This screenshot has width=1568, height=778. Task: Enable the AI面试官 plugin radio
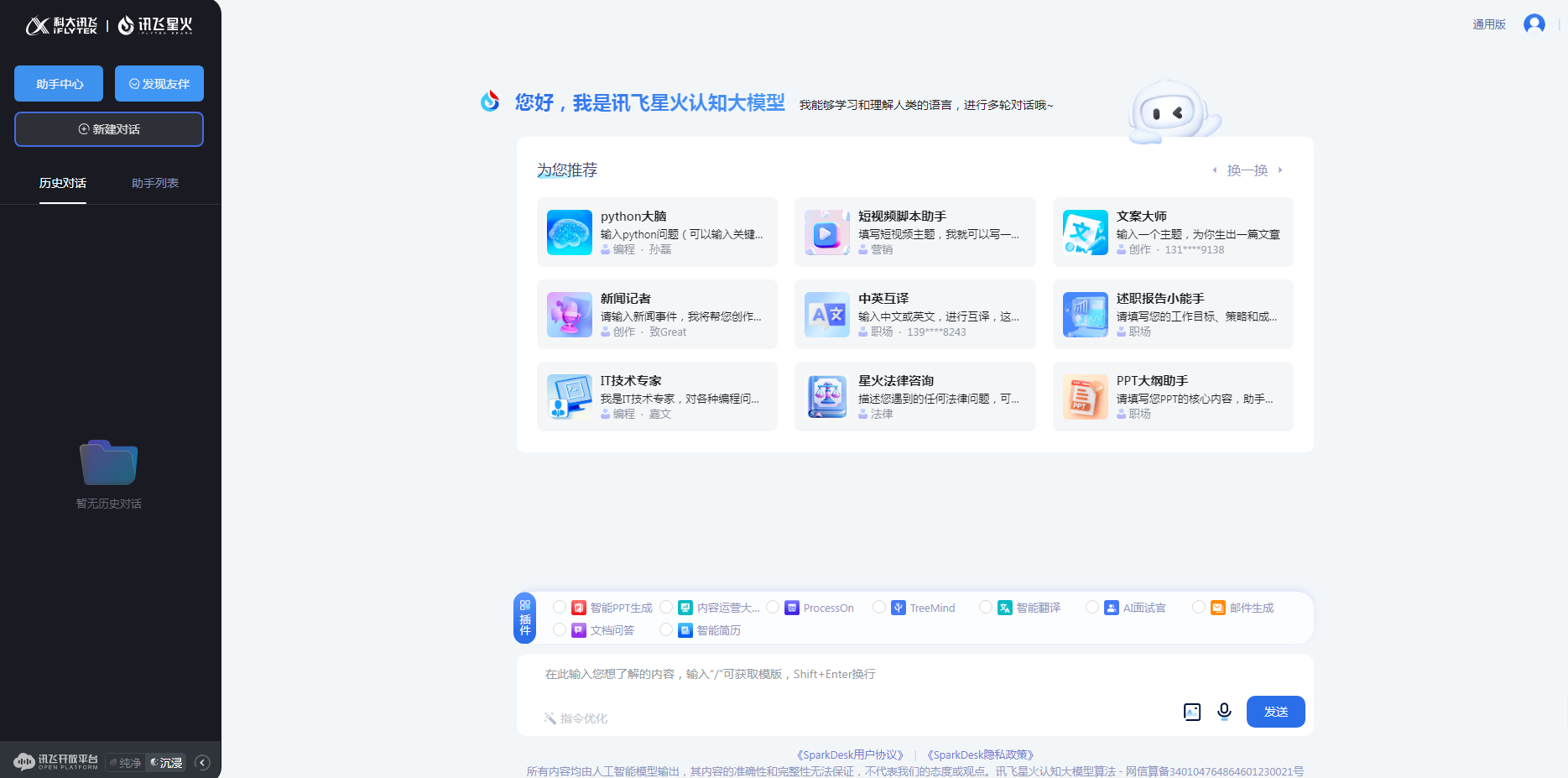[x=1092, y=607]
